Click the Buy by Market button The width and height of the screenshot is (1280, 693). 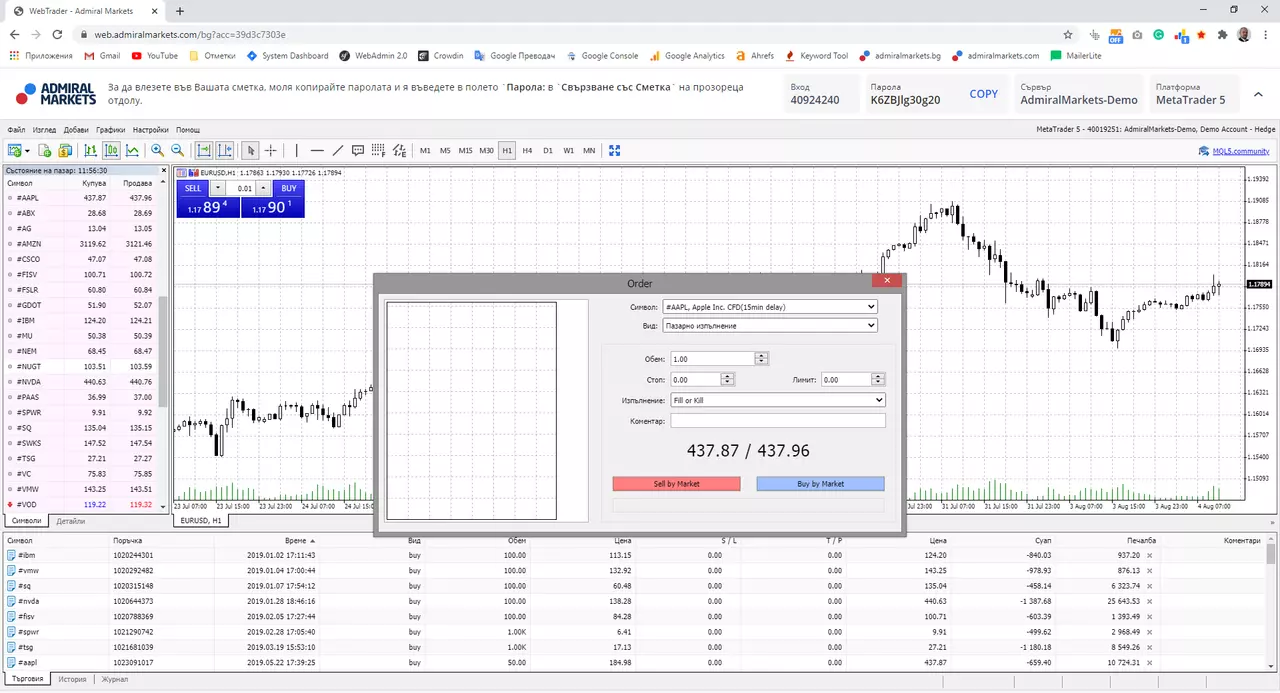820,484
